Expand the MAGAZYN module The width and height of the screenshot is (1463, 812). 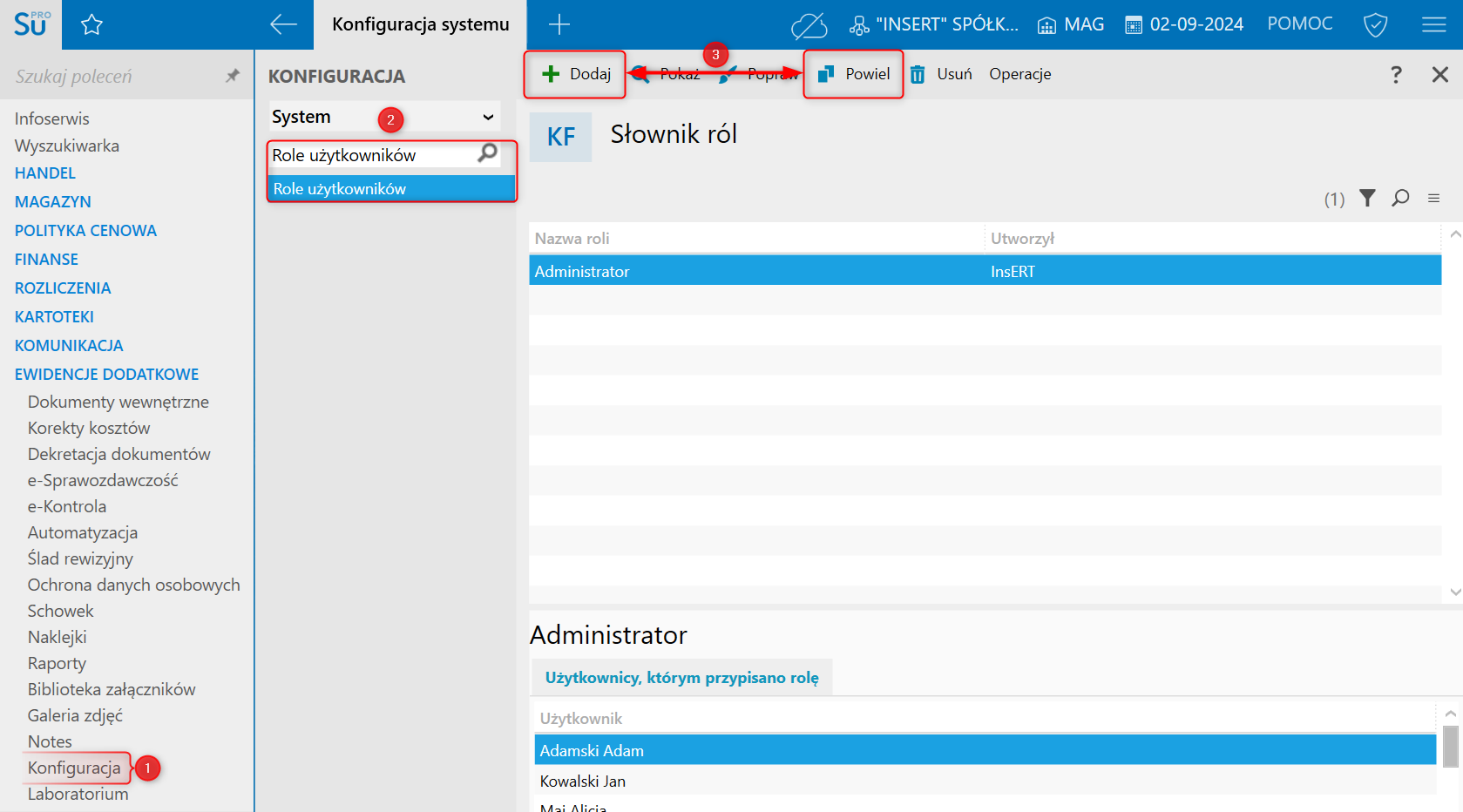[x=53, y=202]
